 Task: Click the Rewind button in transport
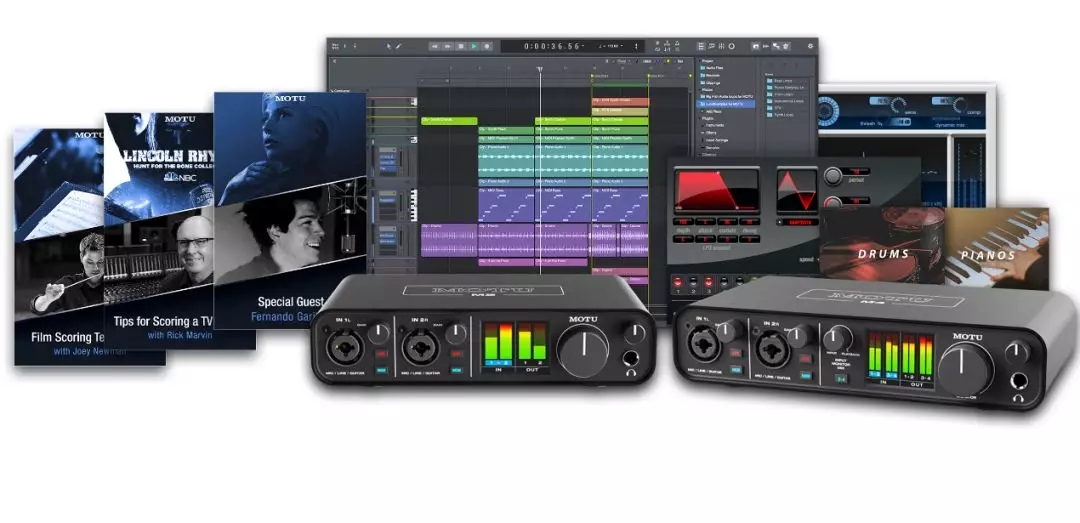coord(436,46)
